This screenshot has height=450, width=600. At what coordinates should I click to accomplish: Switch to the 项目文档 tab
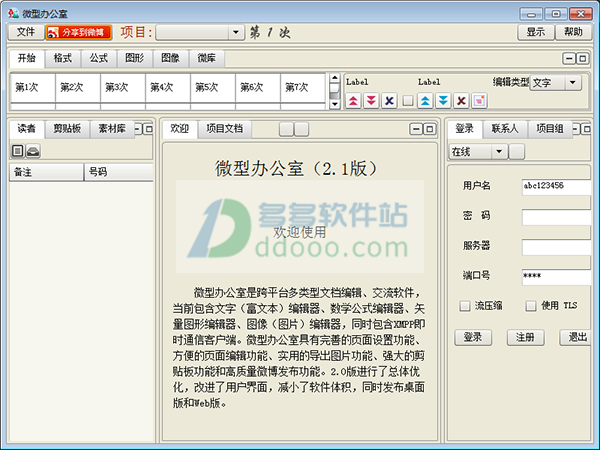(225, 129)
